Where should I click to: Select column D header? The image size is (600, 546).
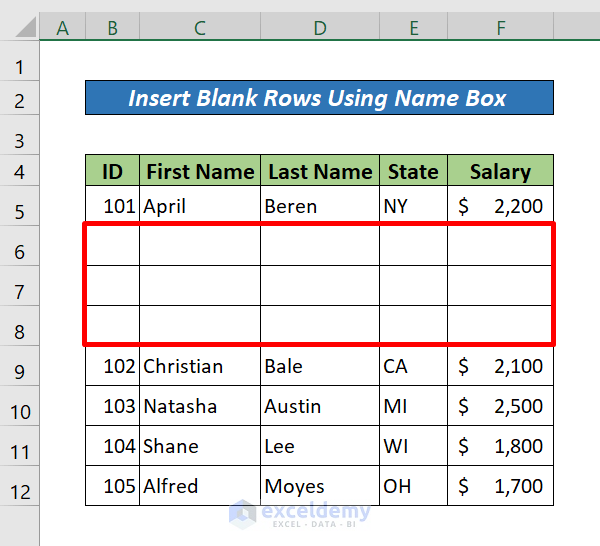click(320, 28)
